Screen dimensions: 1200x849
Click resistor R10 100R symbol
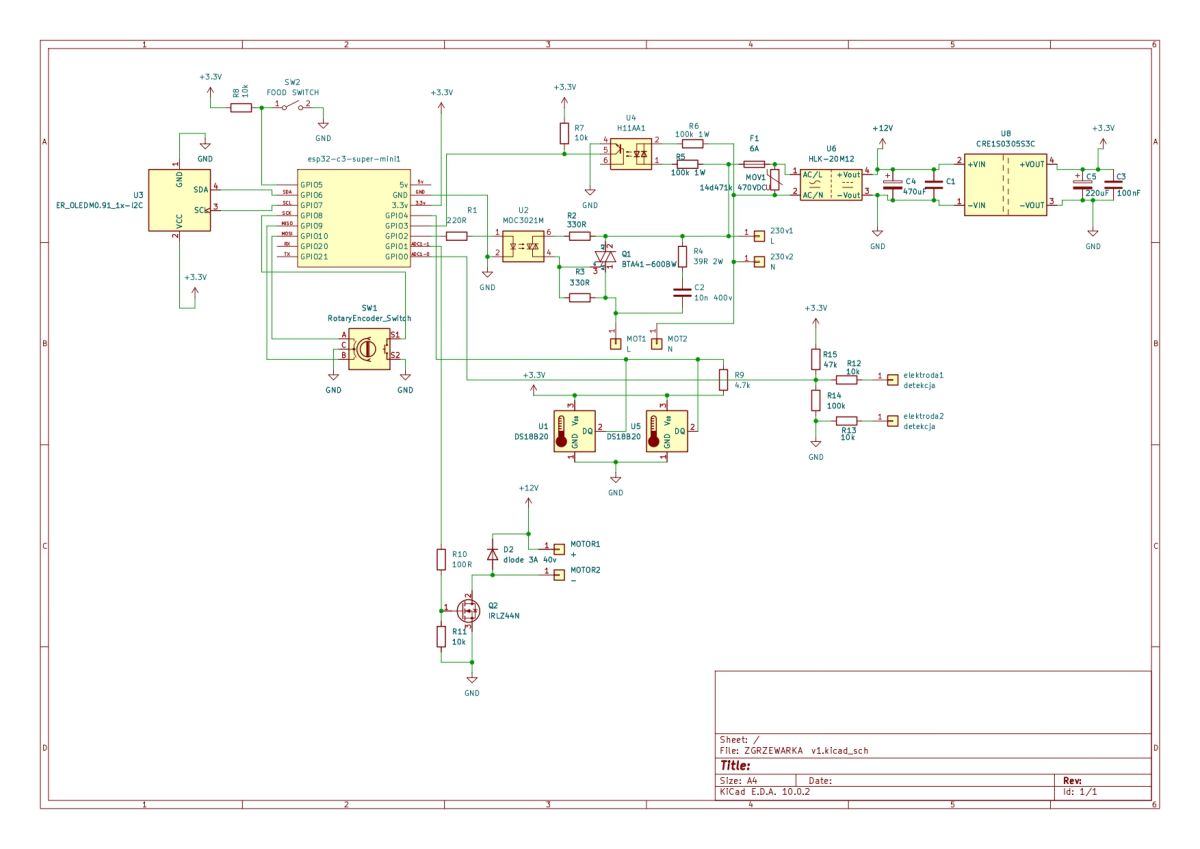(x=441, y=559)
